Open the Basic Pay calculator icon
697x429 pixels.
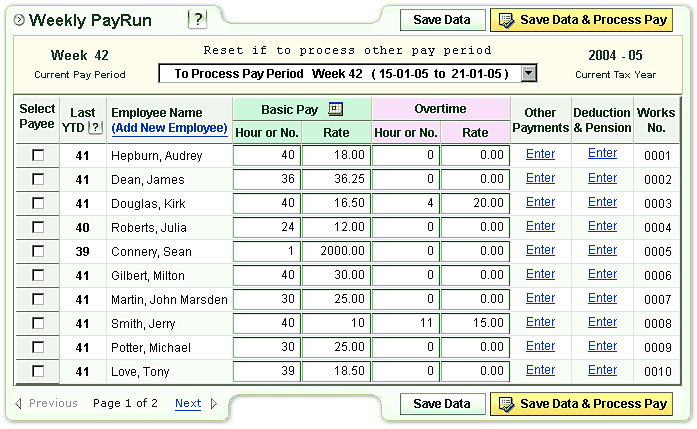click(x=335, y=109)
